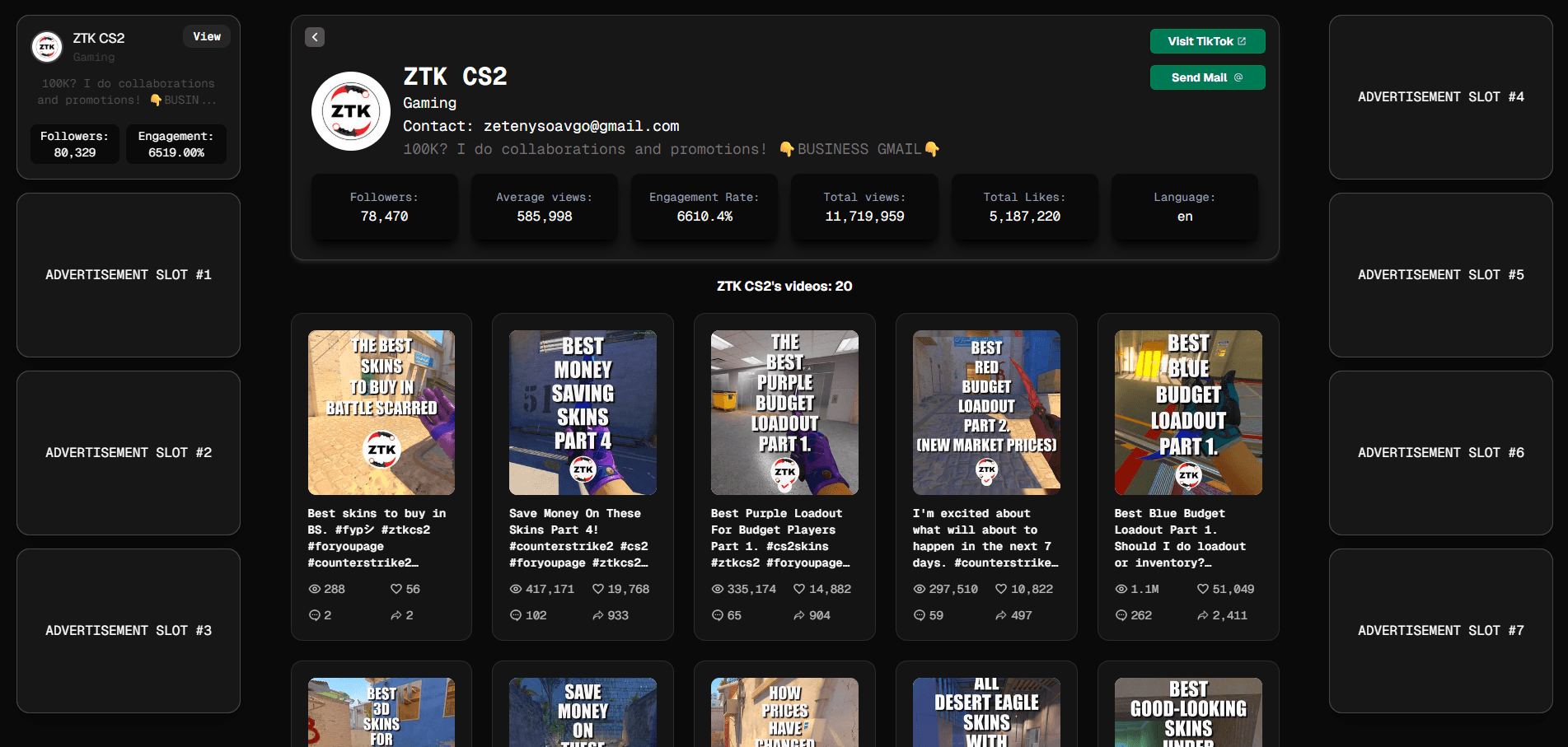1568x747 pixels.
Task: Click the View button in the left sidebar
Action: (206, 36)
